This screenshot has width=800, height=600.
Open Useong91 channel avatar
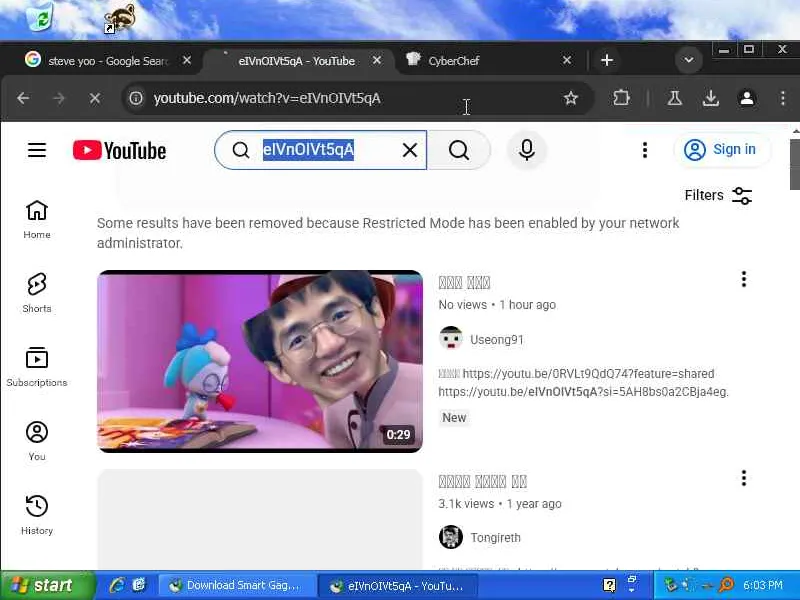451,338
